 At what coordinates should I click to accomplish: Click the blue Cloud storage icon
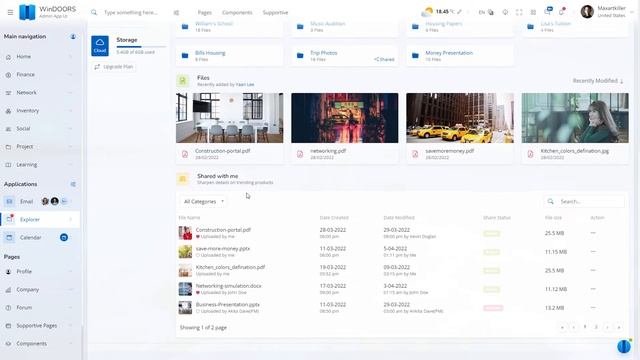[100, 46]
